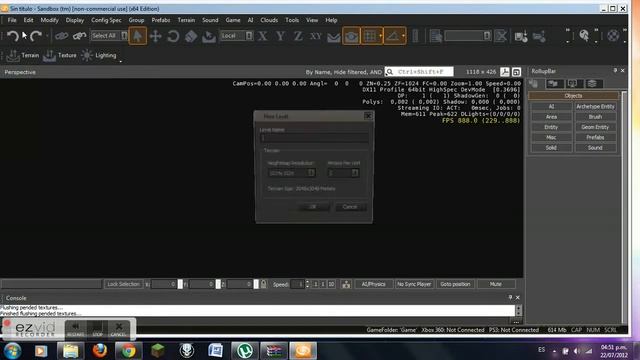Open the Meters Per Unit dropdown
Viewport: 640px width, 360px height.
click(x=344, y=173)
